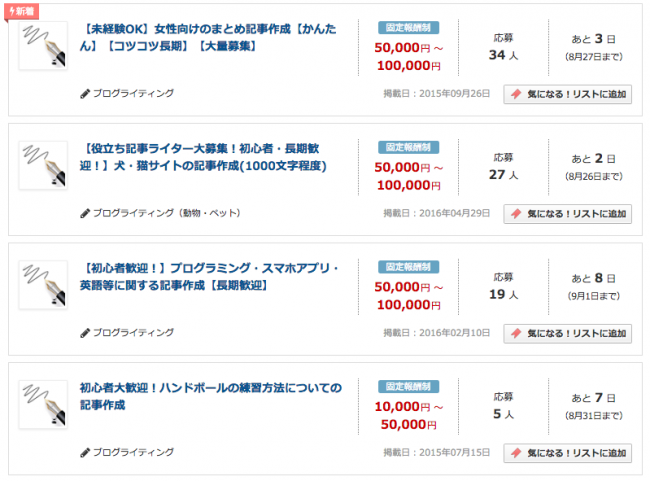
Task: Click the 固定報酬制 tag on the ハンドボール listing
Action: pyautogui.click(x=409, y=386)
